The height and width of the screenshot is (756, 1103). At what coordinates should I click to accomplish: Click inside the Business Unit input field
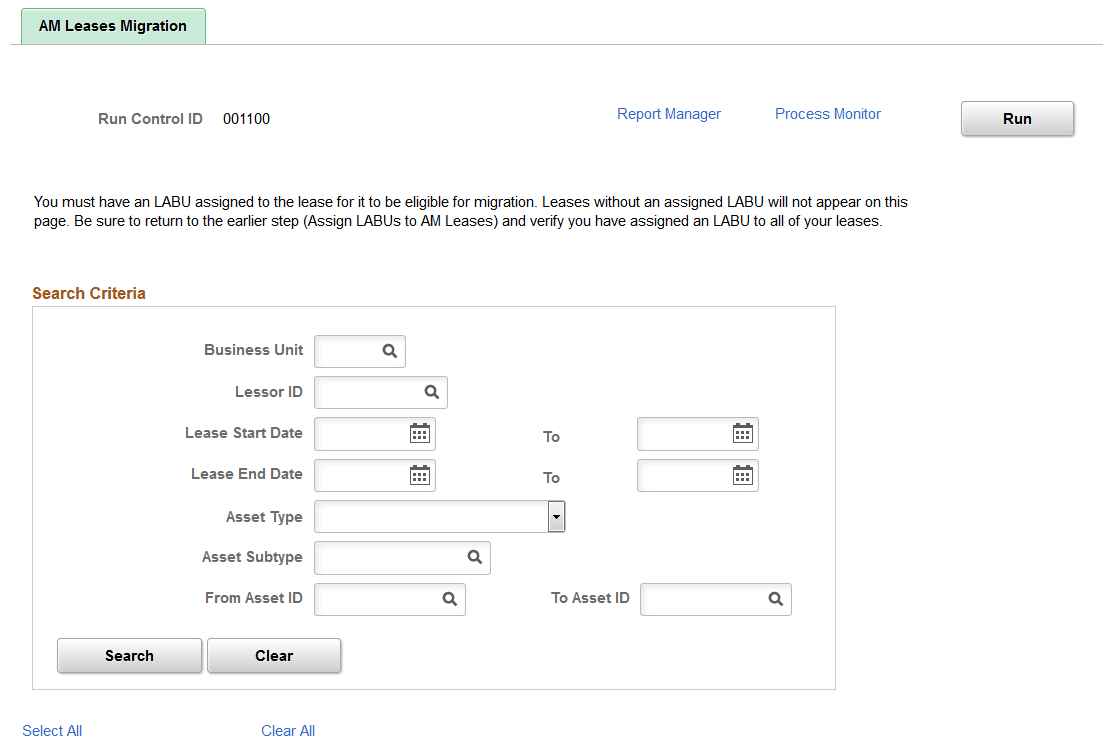[350, 351]
